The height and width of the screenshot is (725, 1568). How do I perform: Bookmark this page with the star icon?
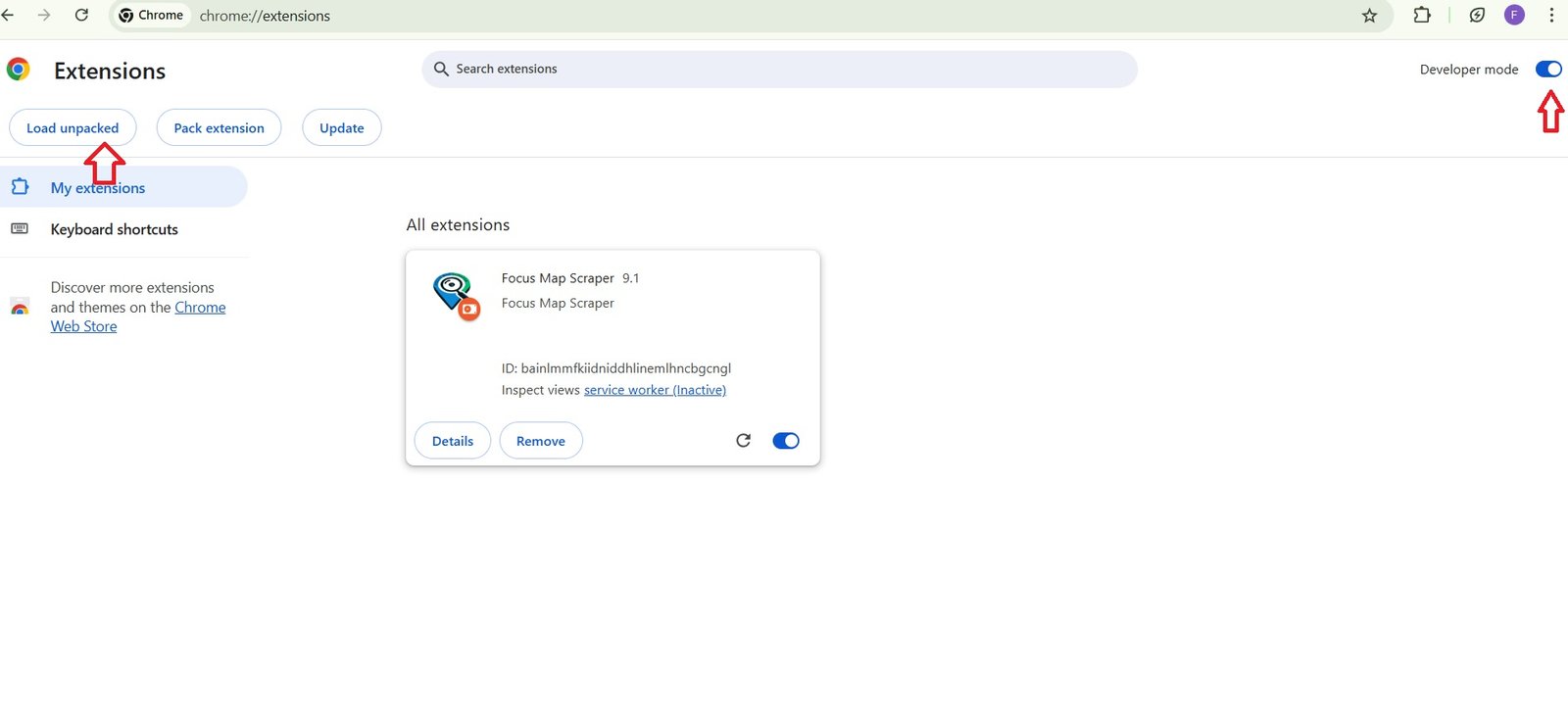pyautogui.click(x=1369, y=15)
